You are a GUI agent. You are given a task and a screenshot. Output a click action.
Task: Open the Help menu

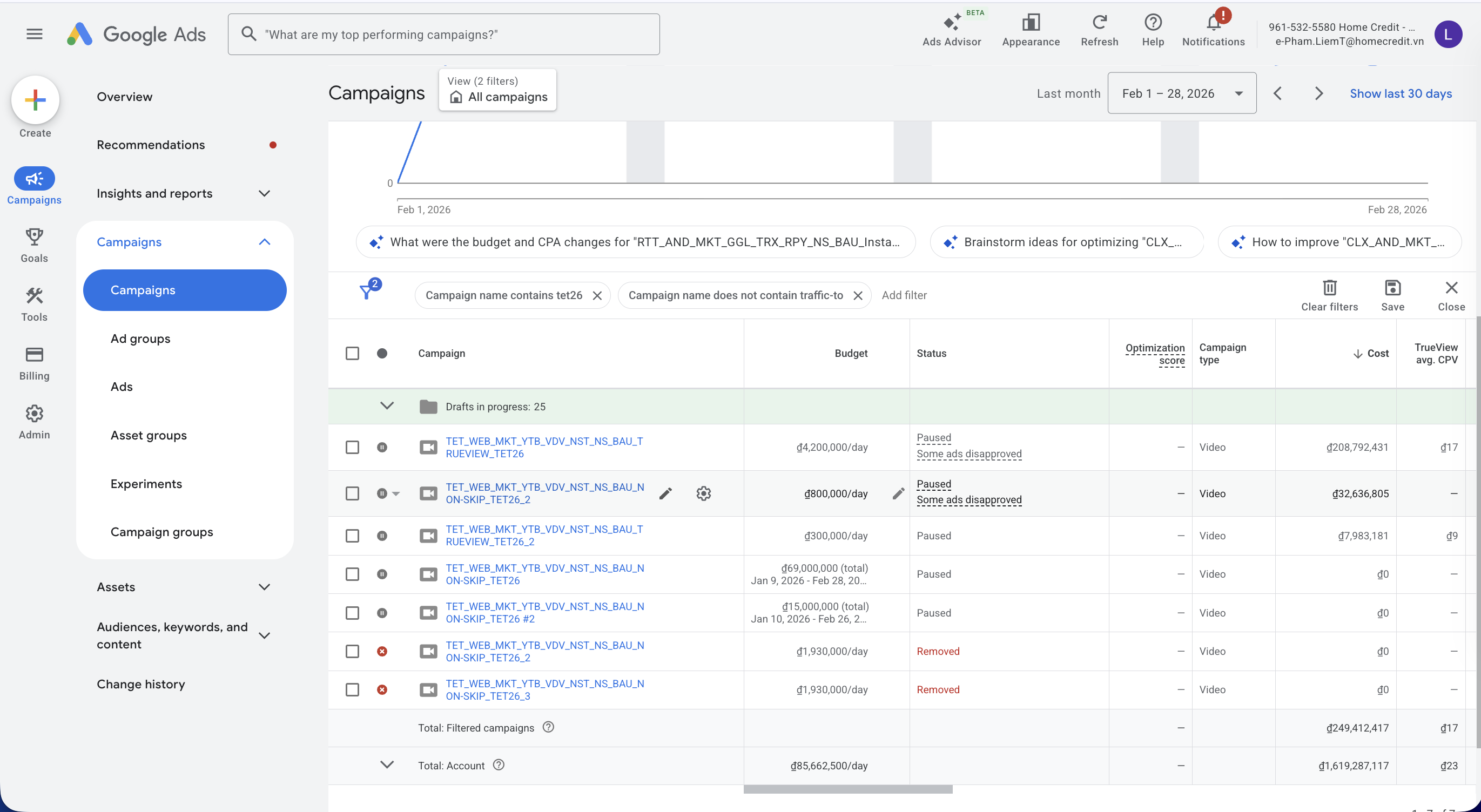coord(1153,30)
